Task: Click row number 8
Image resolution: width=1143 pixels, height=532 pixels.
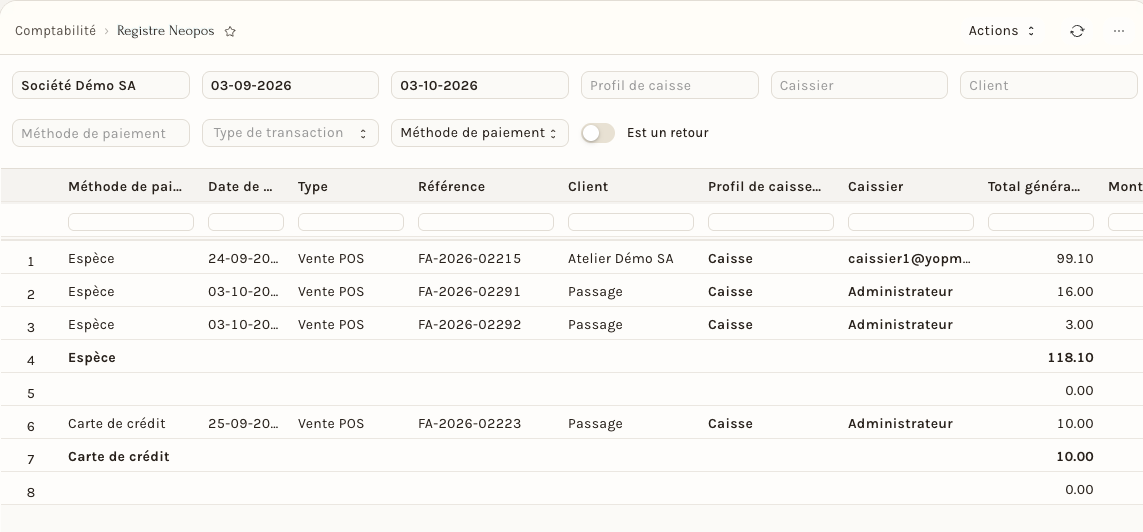Action: click(31, 493)
